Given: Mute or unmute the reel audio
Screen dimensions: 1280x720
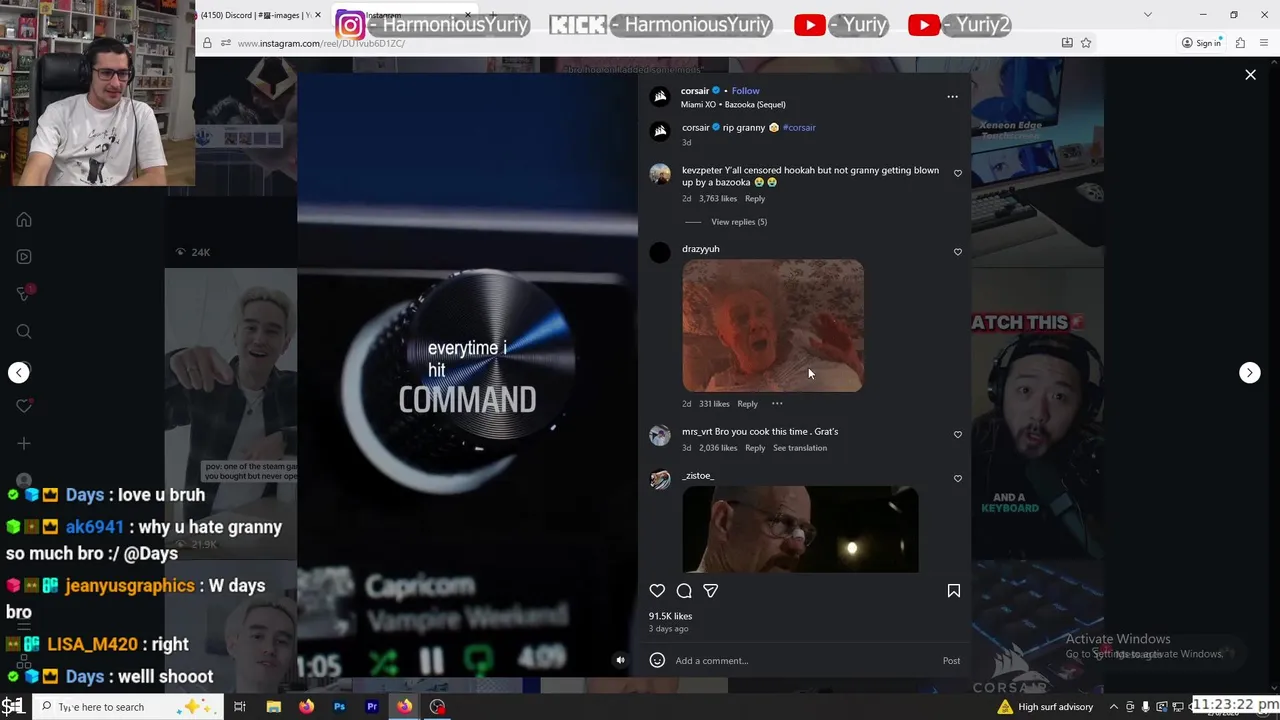Looking at the screenshot, I should click(x=620, y=660).
